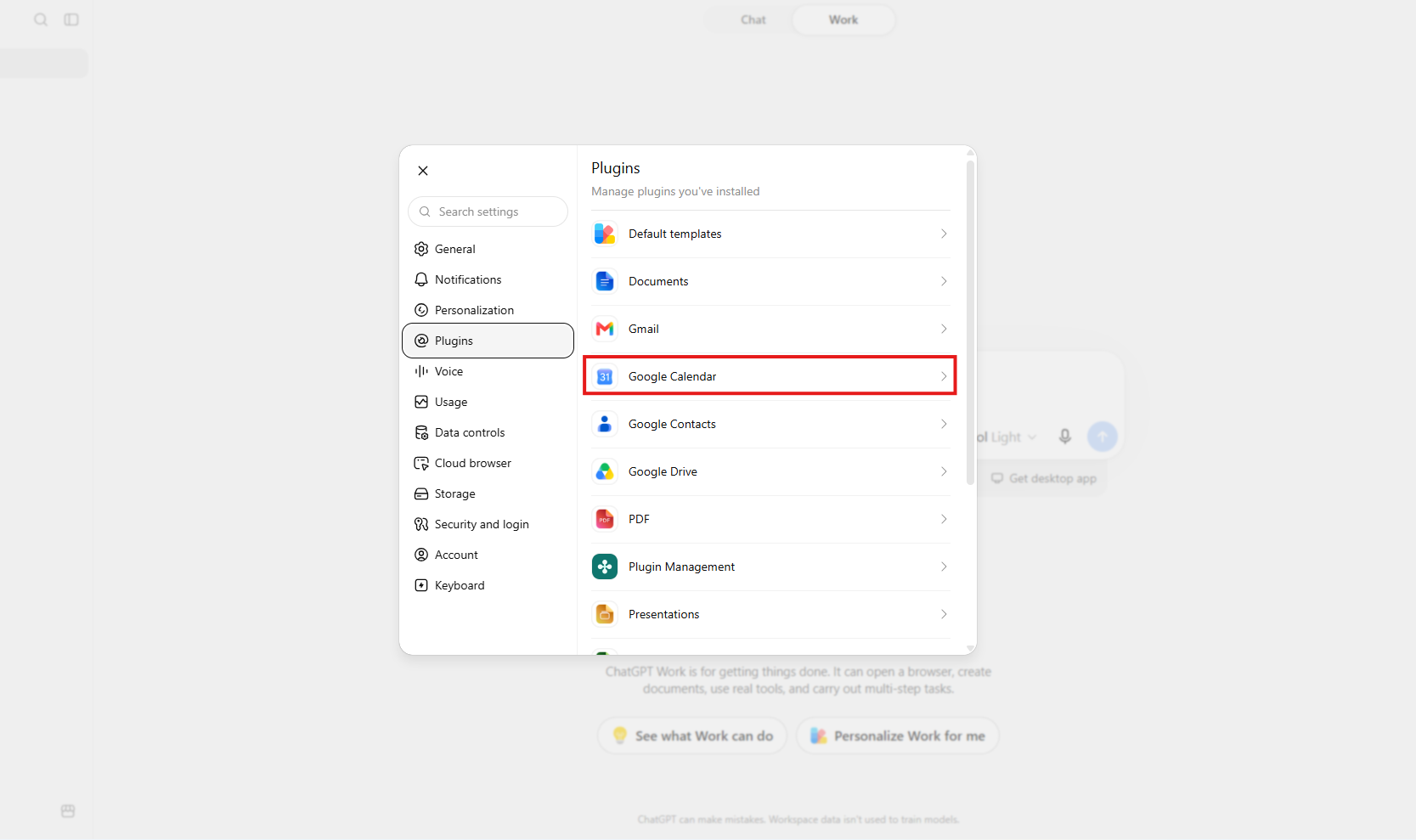Expand Documents row chevron
The height and width of the screenshot is (840, 1416).
click(x=944, y=281)
